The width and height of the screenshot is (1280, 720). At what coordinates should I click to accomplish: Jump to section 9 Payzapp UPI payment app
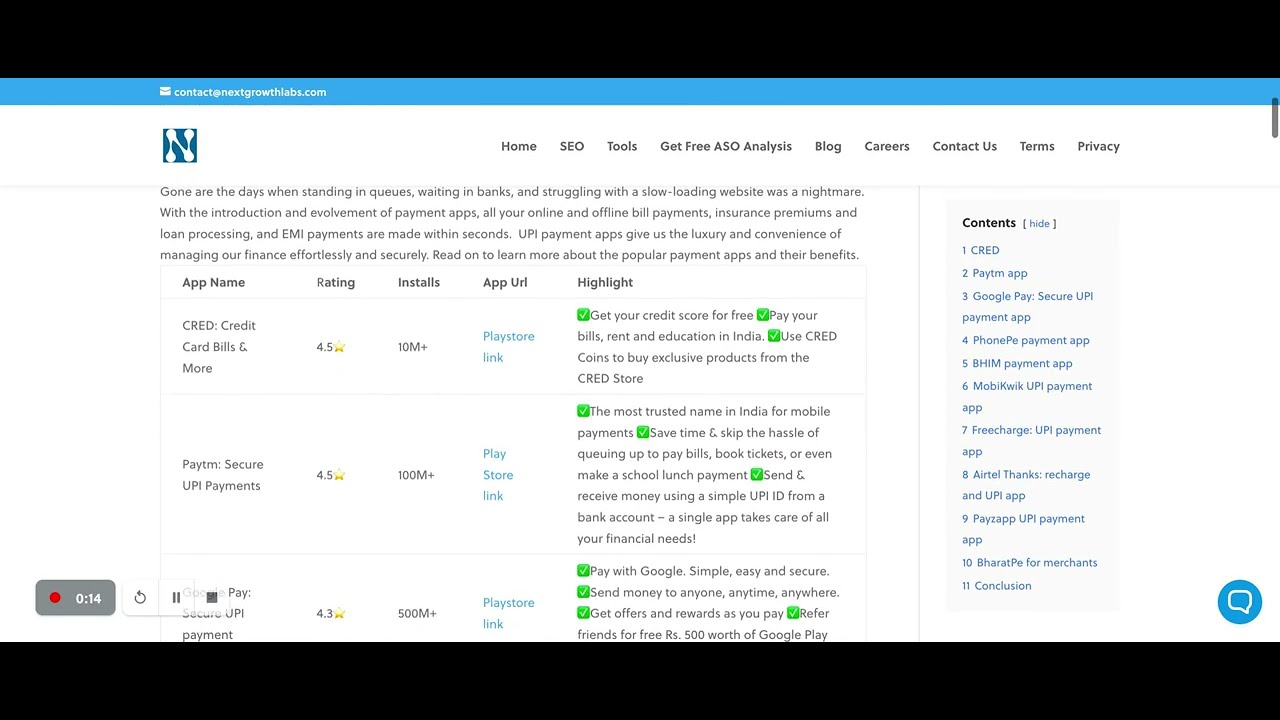click(x=1023, y=529)
